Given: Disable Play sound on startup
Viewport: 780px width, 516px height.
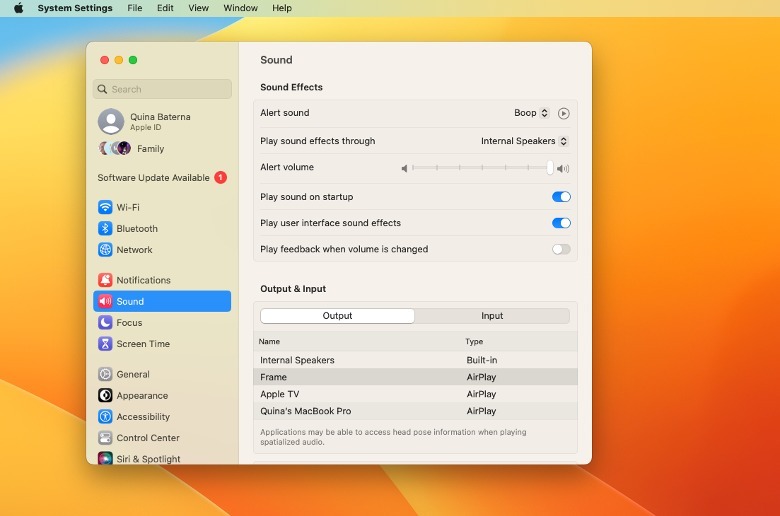Looking at the screenshot, I should pyautogui.click(x=561, y=197).
